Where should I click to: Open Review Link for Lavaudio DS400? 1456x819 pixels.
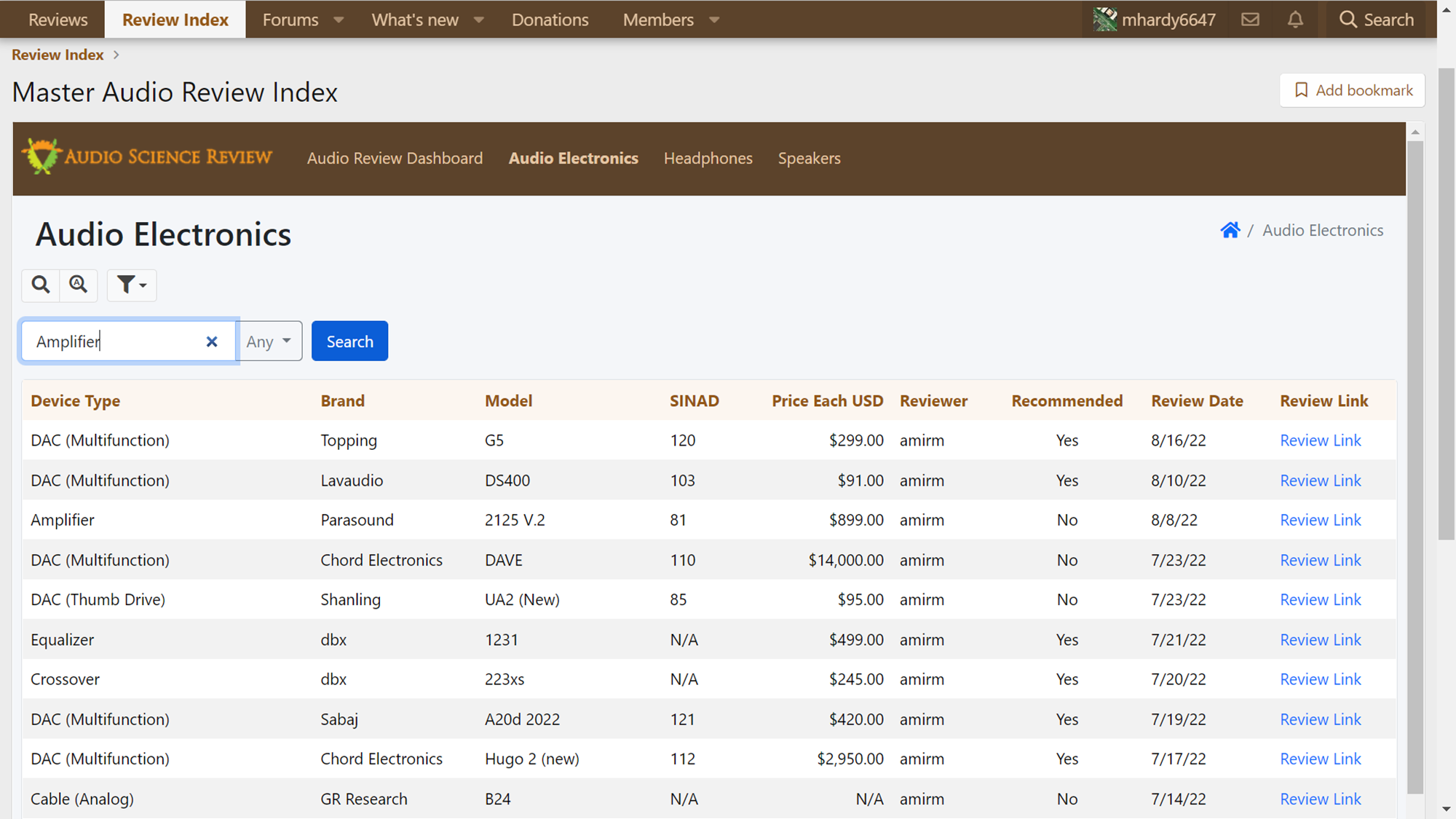pos(1320,480)
